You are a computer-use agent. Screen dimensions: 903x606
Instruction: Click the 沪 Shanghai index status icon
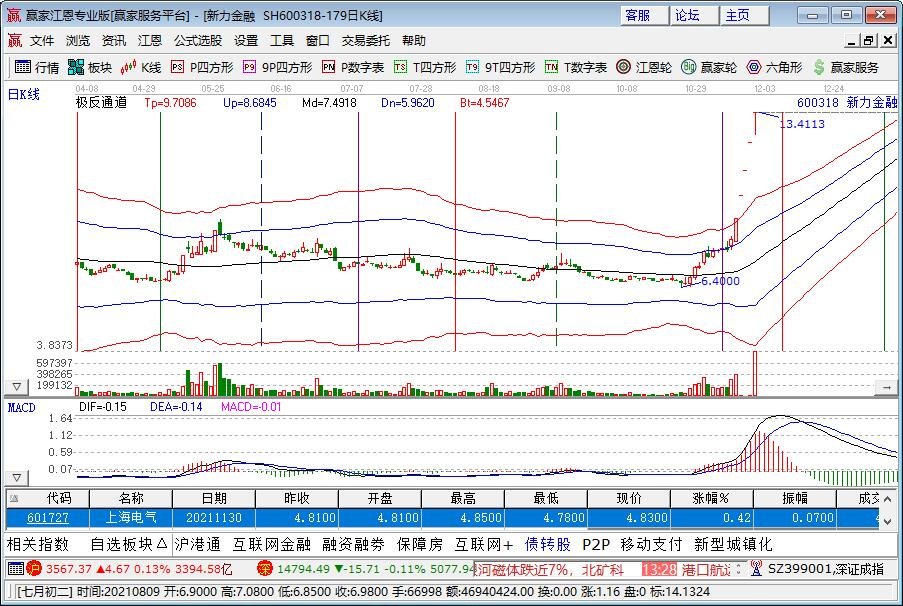coord(34,569)
